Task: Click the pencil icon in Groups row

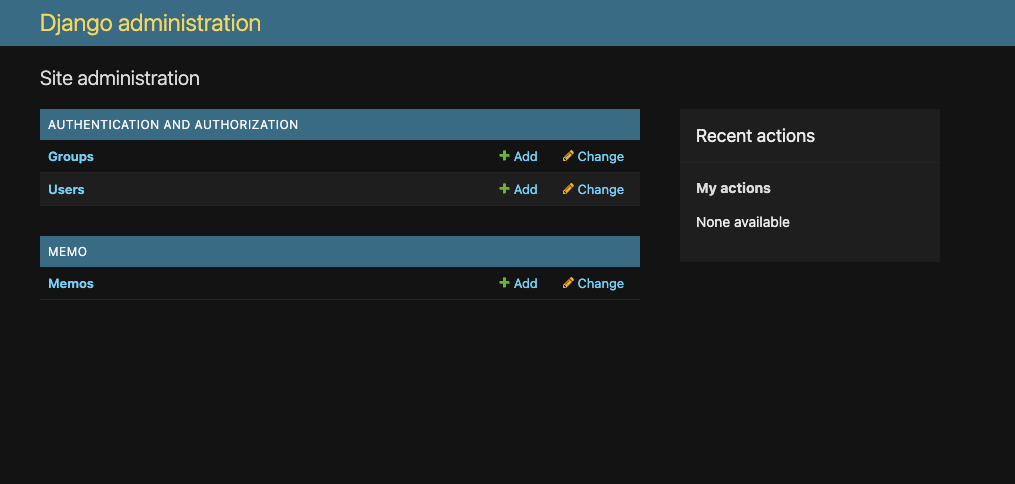Action: click(x=568, y=156)
